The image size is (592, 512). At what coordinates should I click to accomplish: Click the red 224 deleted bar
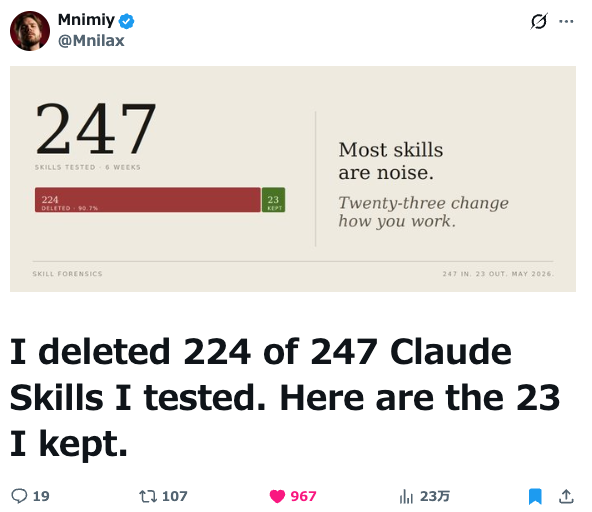[x=148, y=200]
